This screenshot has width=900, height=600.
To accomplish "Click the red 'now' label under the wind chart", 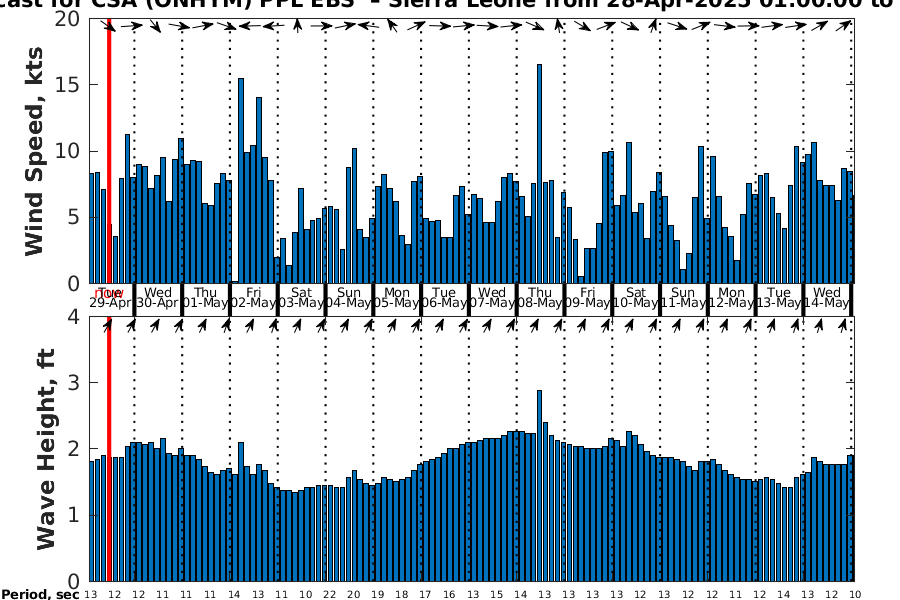I will [108, 295].
